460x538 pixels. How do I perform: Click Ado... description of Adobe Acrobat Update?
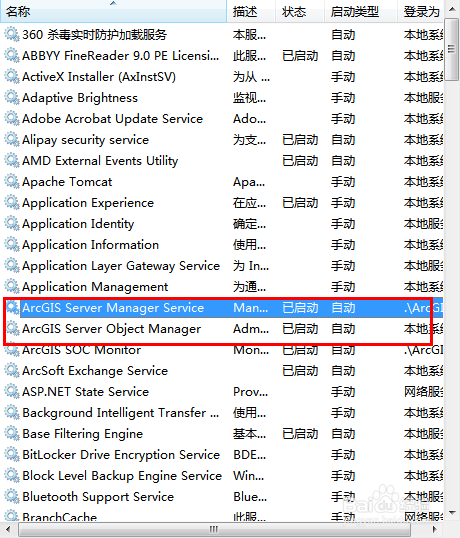(249, 119)
